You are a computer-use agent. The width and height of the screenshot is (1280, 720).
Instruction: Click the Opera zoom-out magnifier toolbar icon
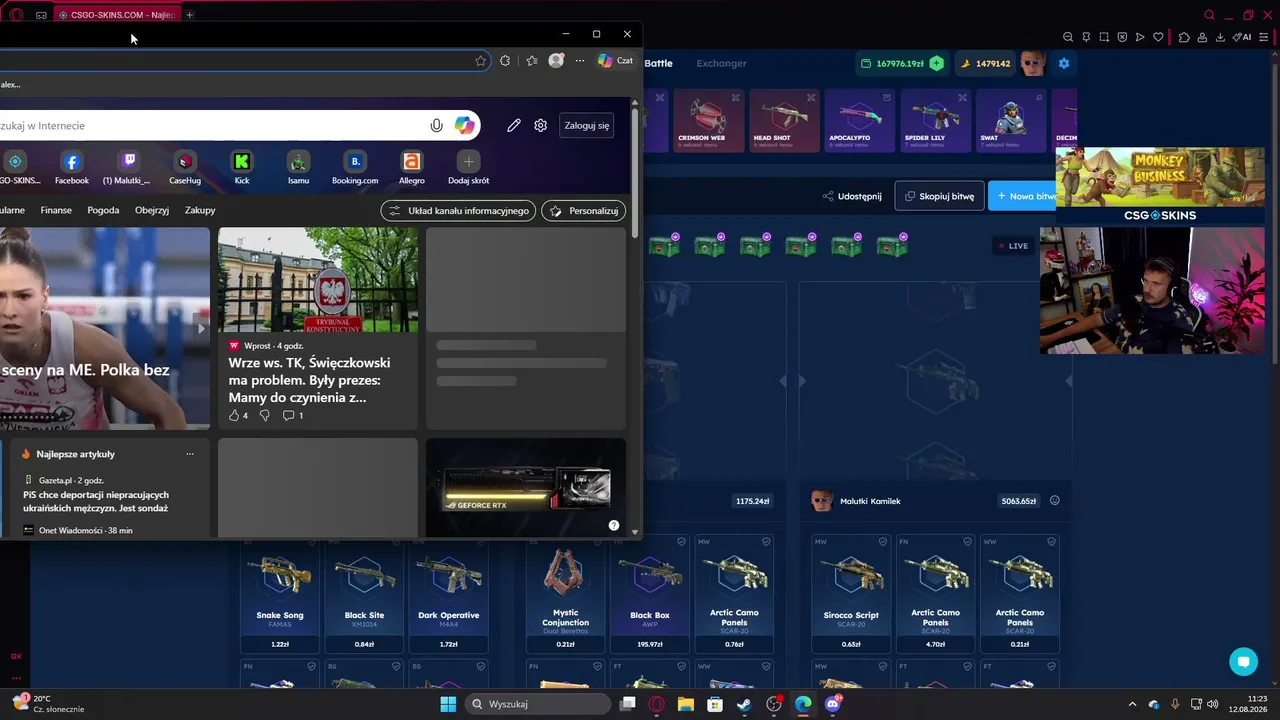(1068, 37)
